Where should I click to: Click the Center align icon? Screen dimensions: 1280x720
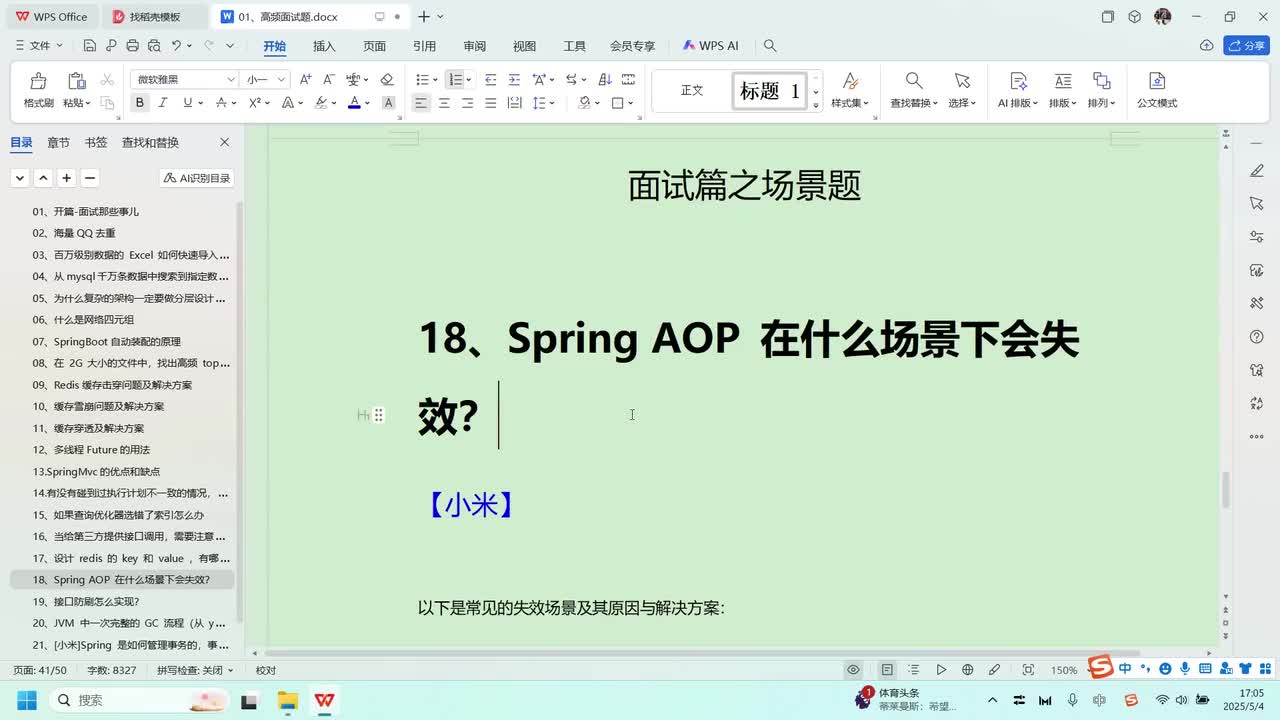click(x=444, y=103)
